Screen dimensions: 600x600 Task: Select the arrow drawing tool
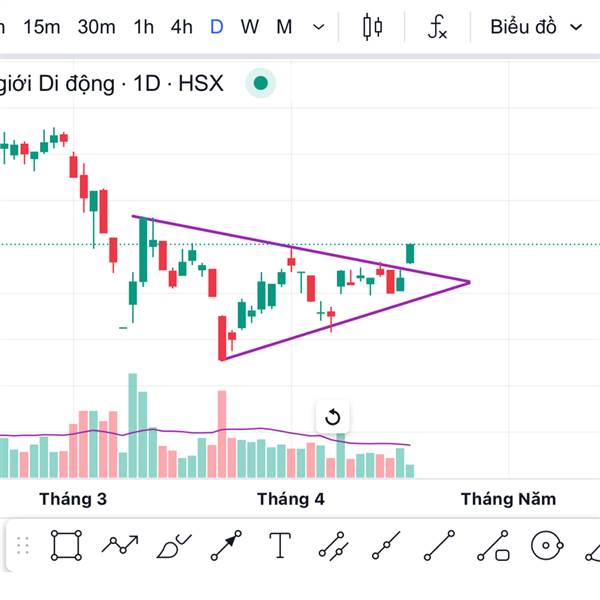pyautogui.click(x=227, y=546)
